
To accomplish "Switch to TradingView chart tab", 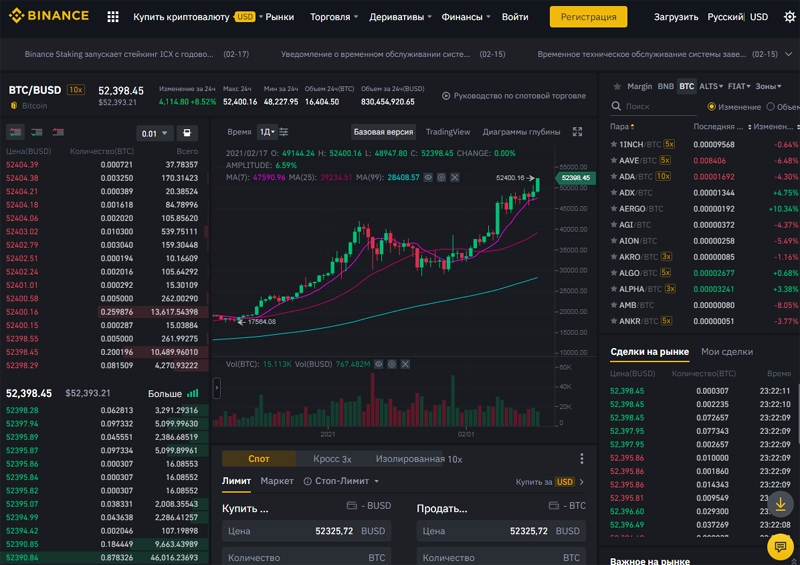I will click(448, 132).
